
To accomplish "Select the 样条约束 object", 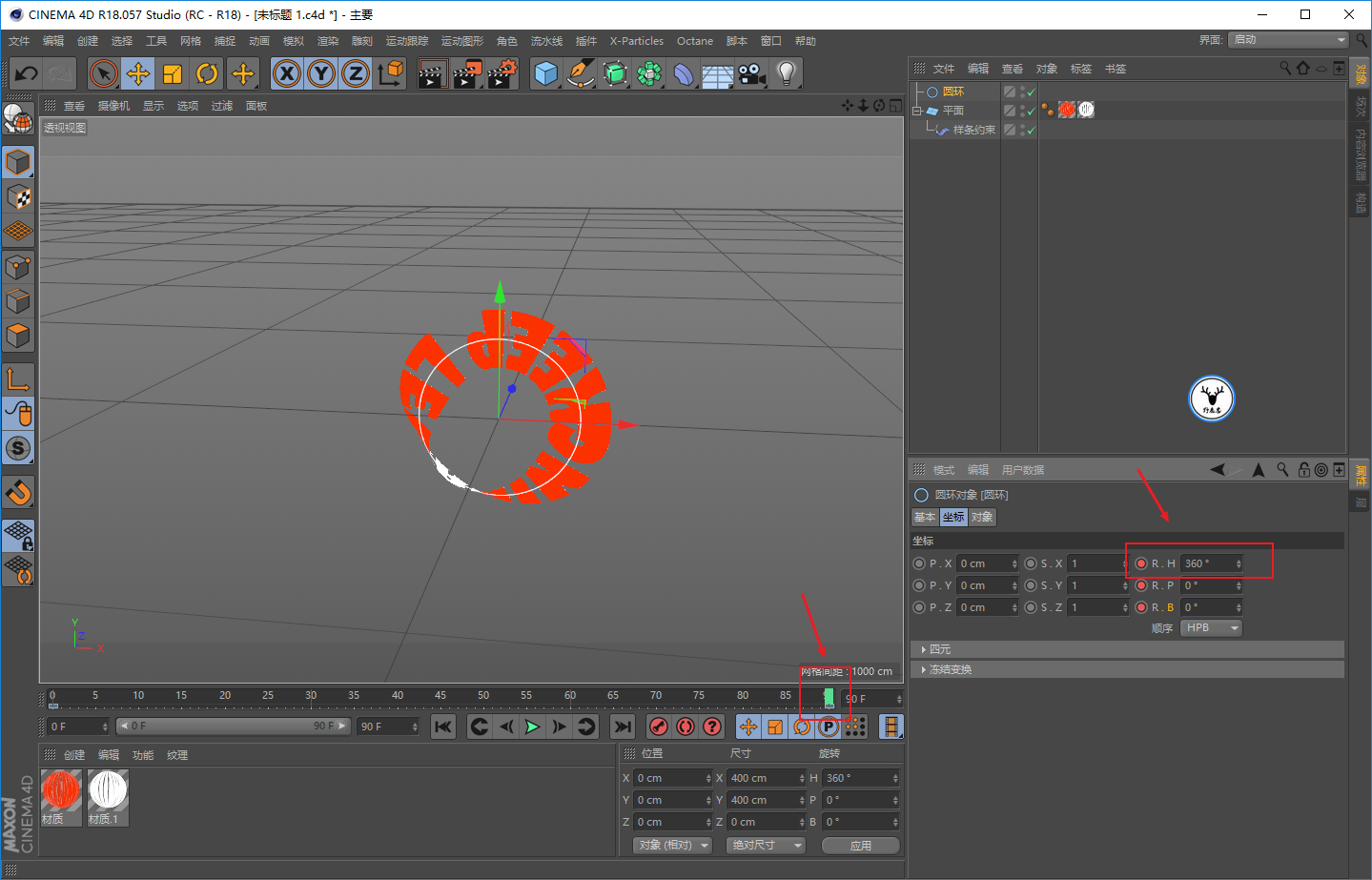I will click(x=974, y=130).
